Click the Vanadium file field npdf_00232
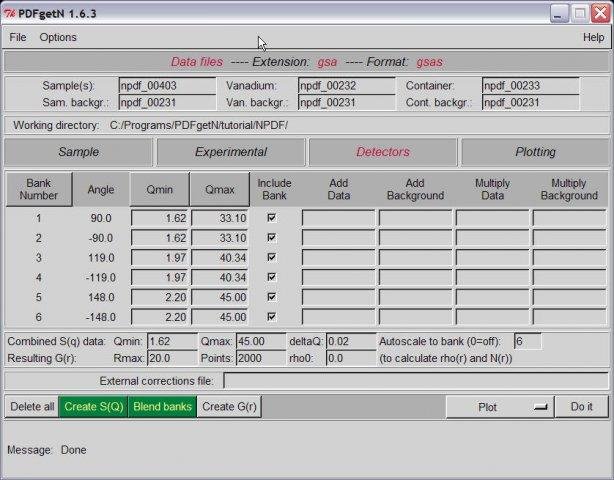Image resolution: width=614 pixels, height=480 pixels. coord(347,86)
